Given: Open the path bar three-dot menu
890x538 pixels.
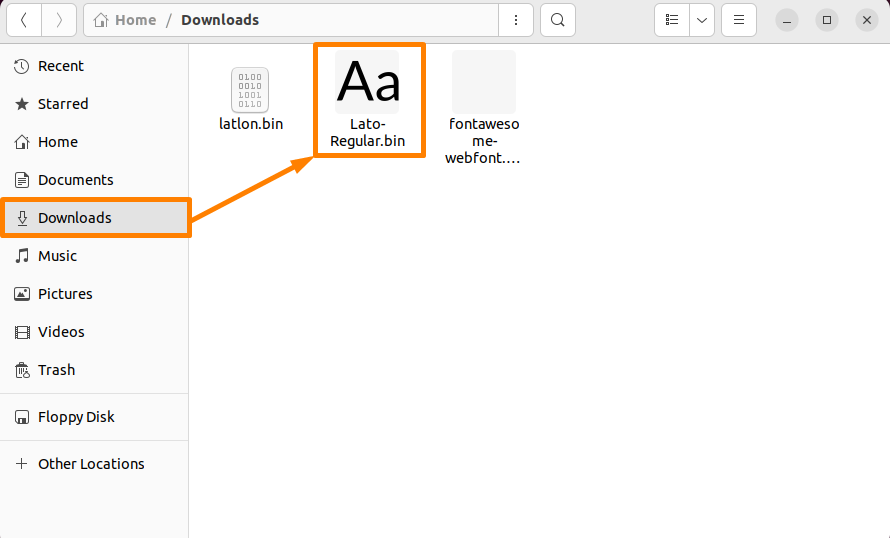Looking at the screenshot, I should point(516,20).
